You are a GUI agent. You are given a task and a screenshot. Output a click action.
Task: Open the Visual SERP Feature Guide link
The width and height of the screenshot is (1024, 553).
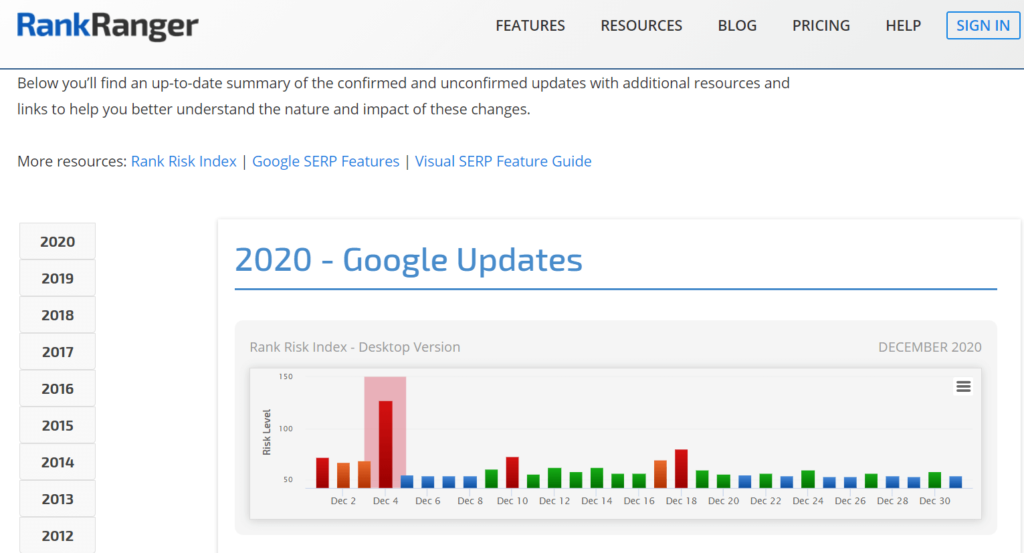click(x=503, y=161)
